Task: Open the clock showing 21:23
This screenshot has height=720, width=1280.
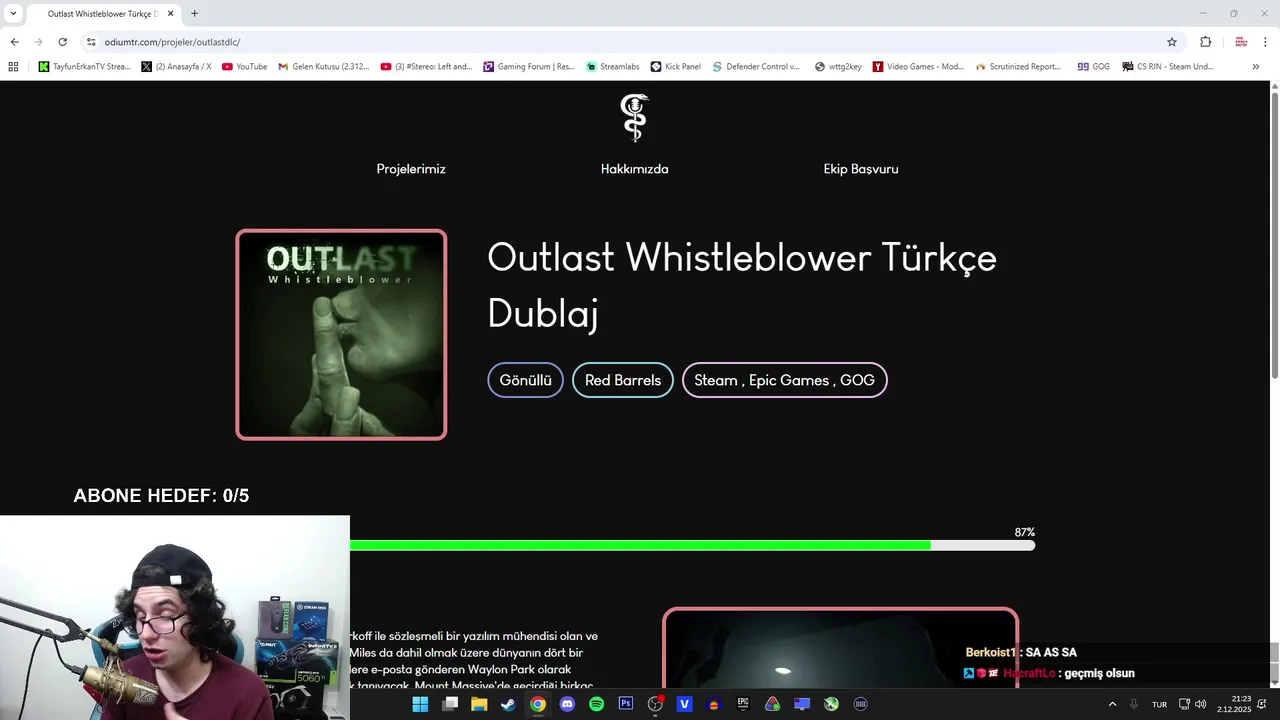Action: click(x=1234, y=704)
